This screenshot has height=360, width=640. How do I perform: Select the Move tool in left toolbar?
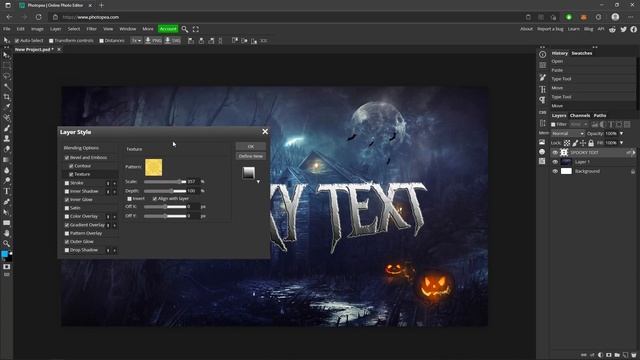7,55
